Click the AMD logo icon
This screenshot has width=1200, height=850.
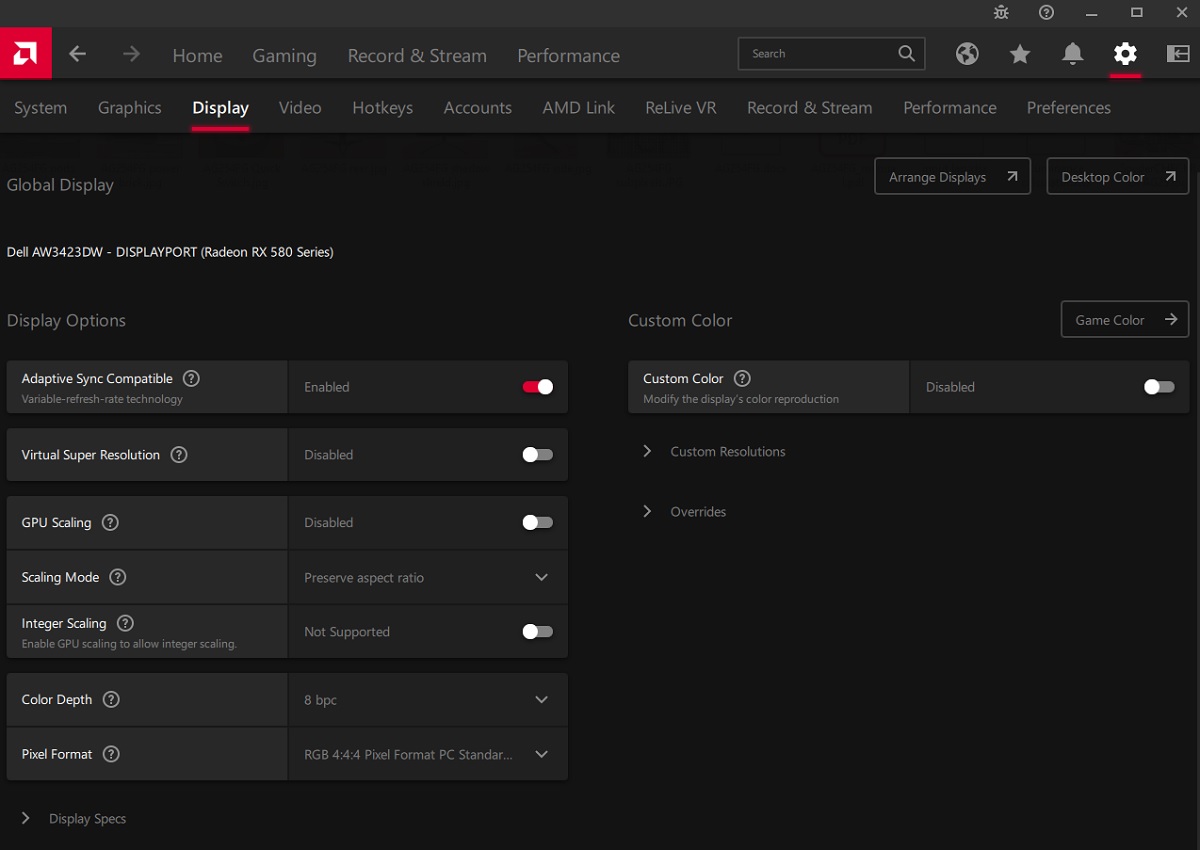[26, 54]
